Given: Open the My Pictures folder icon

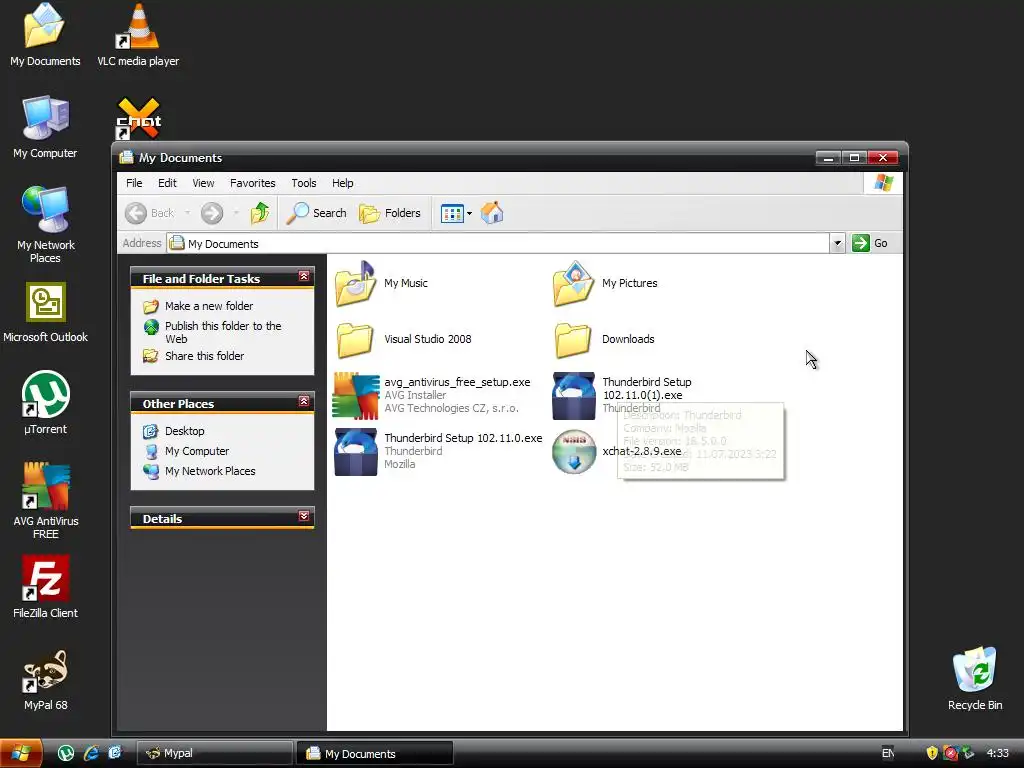Looking at the screenshot, I should point(573,283).
